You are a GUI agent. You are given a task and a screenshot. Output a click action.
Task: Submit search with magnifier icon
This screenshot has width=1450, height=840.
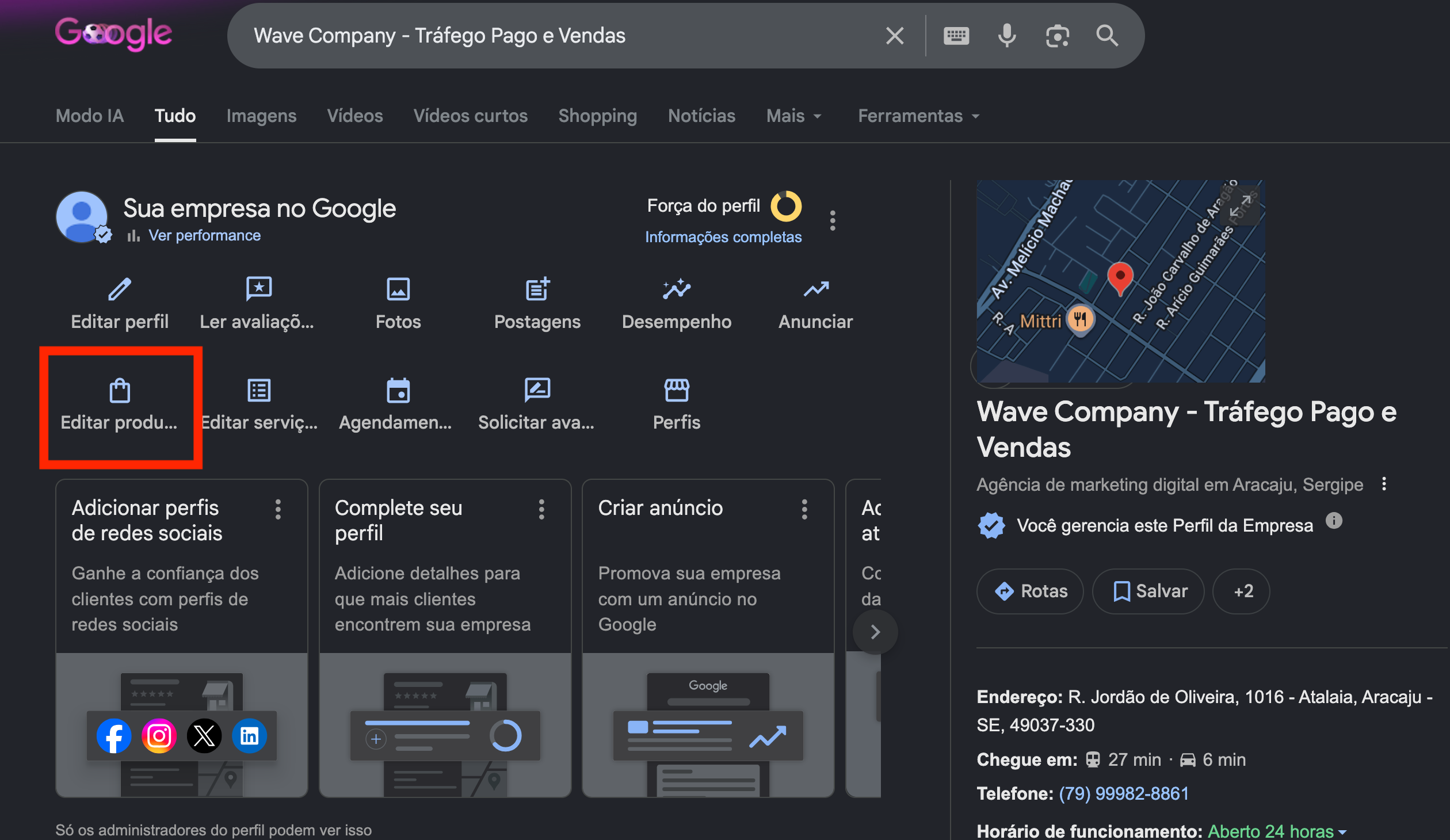[x=1106, y=36]
